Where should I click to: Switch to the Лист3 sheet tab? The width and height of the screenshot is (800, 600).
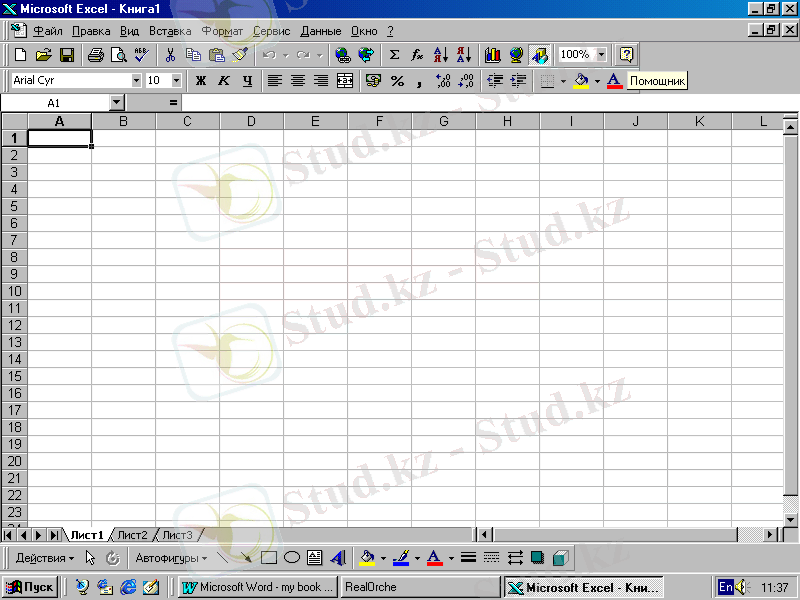(x=177, y=535)
